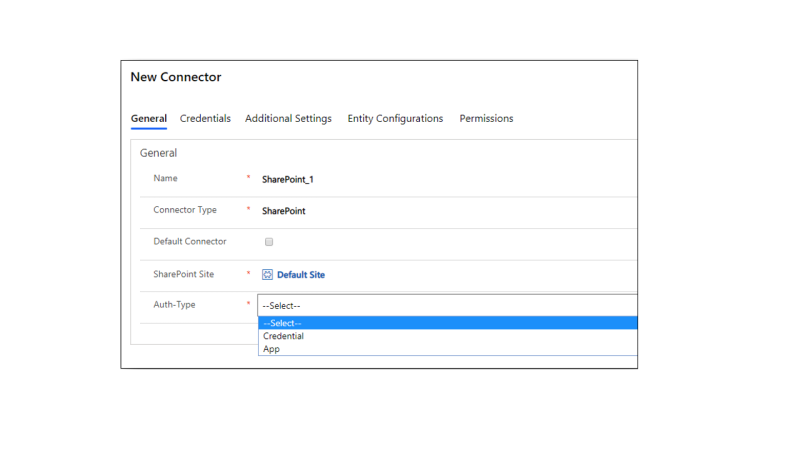Image resolution: width=800 pixels, height=450 pixels.
Task: Click the Connector Type label
Action: [x=185, y=211]
